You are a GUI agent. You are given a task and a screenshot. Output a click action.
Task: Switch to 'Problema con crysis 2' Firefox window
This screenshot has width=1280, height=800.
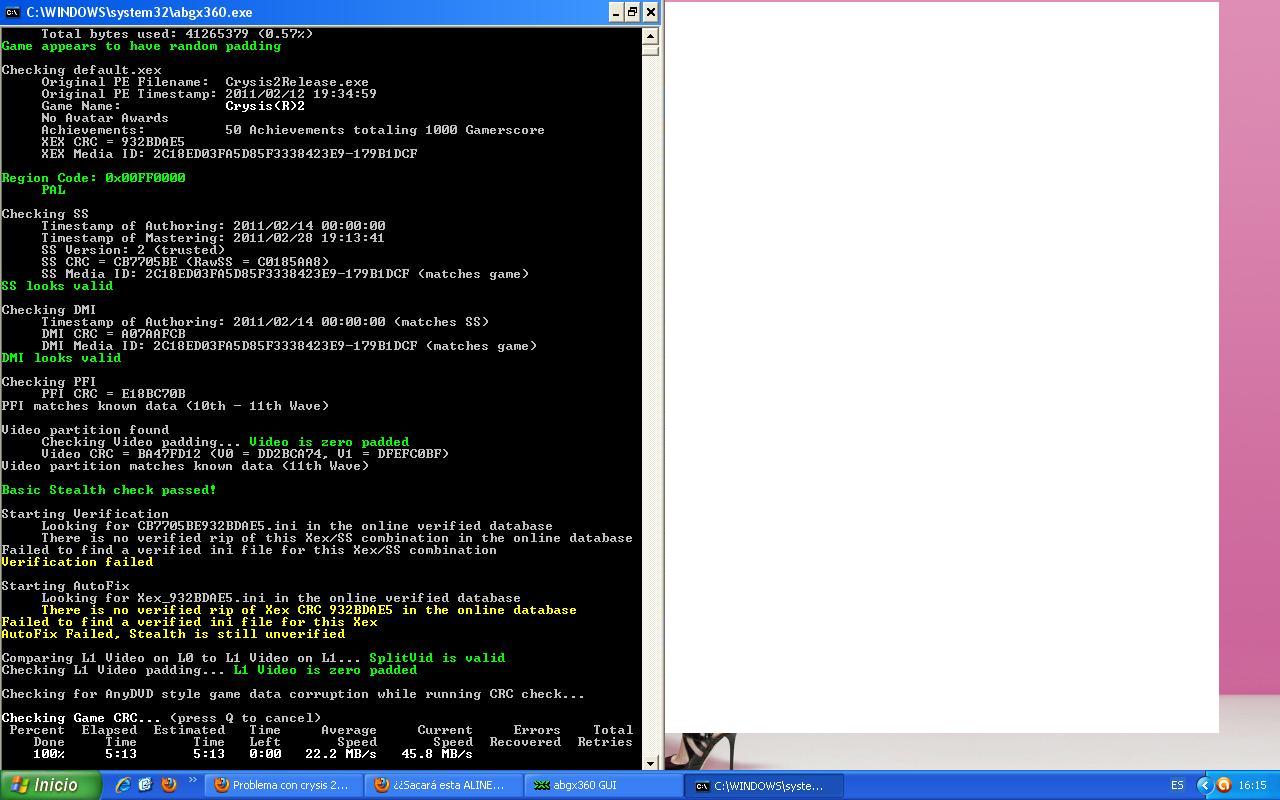(x=283, y=785)
